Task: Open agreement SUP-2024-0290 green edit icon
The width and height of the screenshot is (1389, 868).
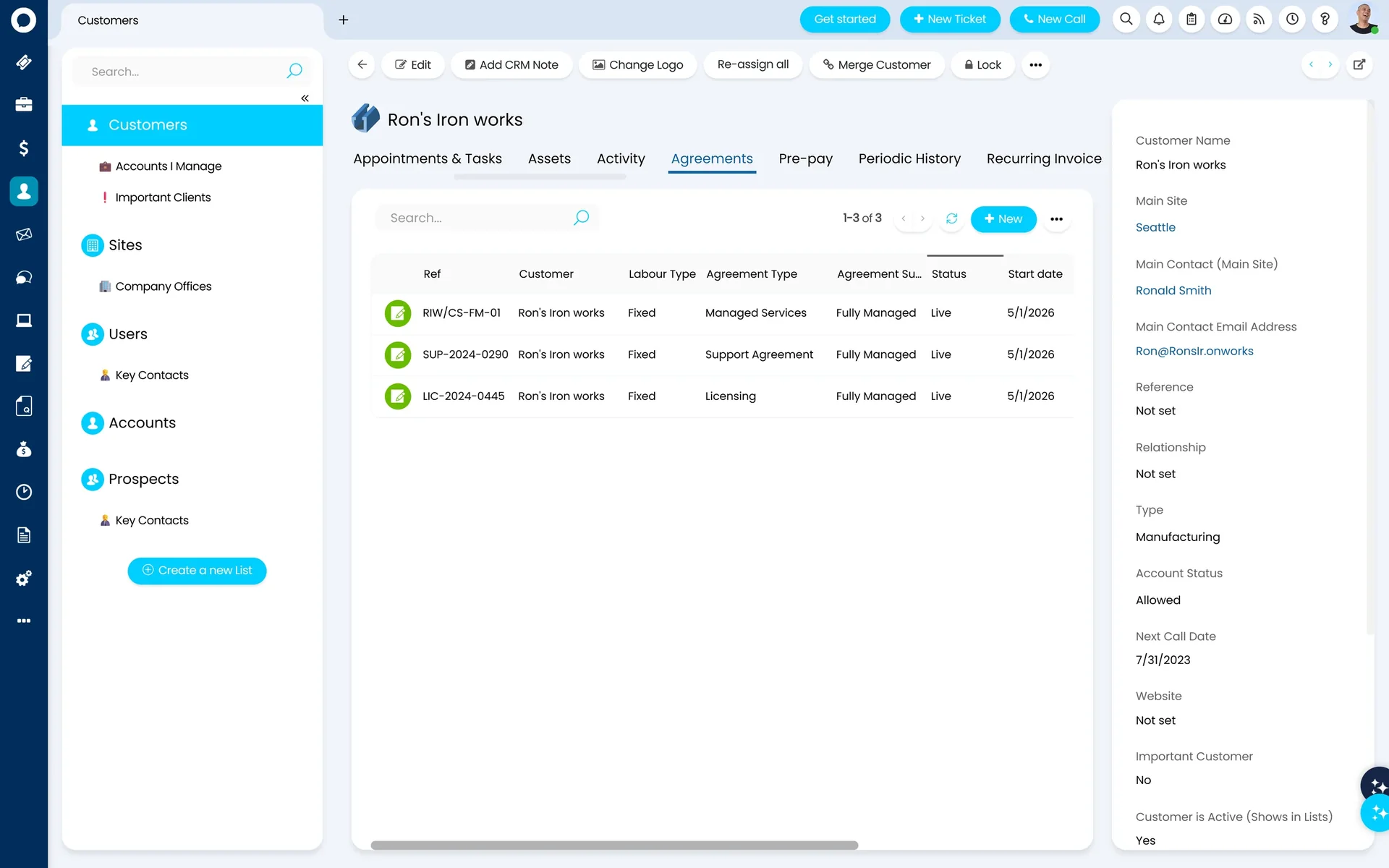Action: pos(398,354)
